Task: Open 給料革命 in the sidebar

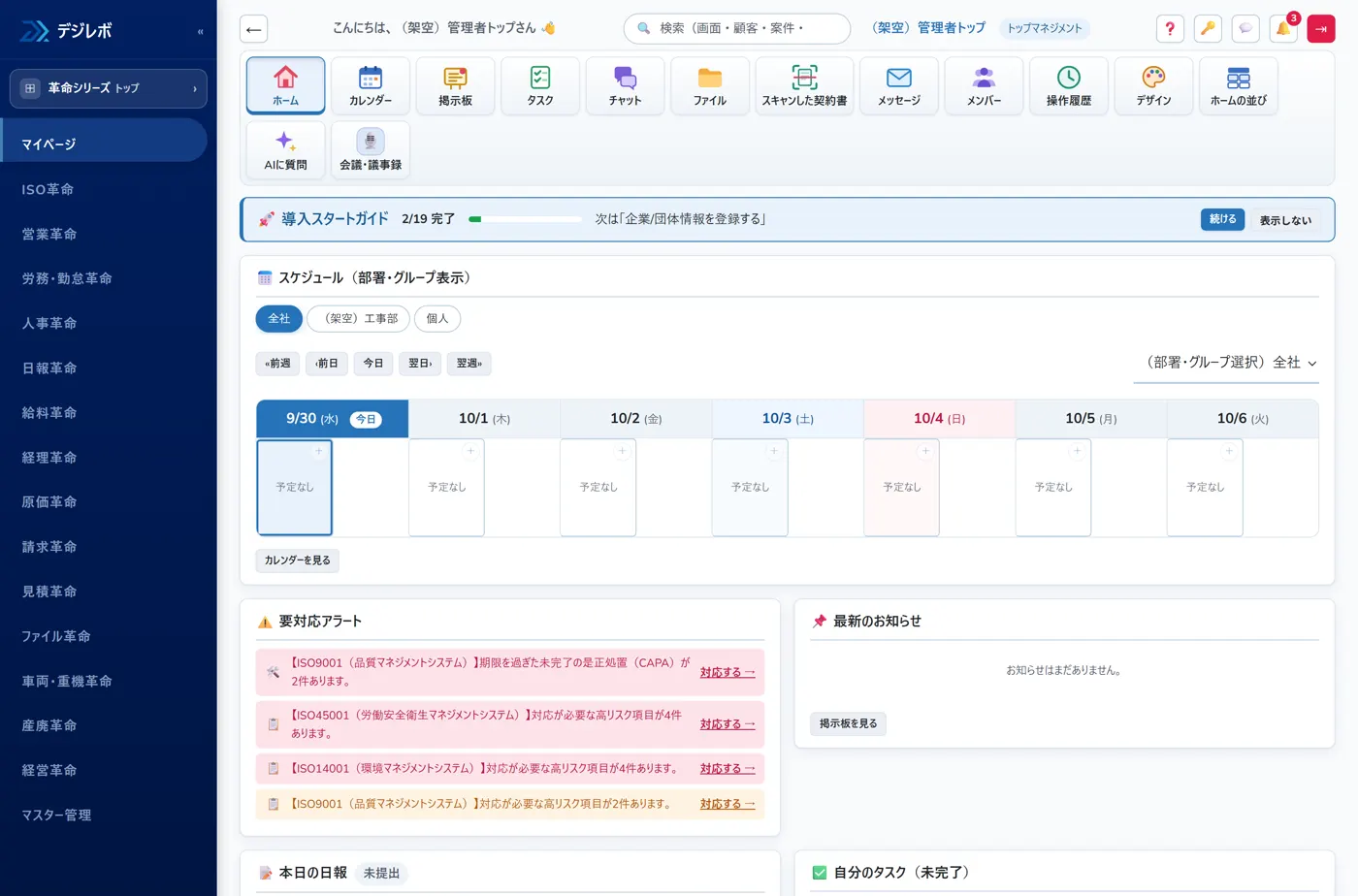Action: [104, 412]
